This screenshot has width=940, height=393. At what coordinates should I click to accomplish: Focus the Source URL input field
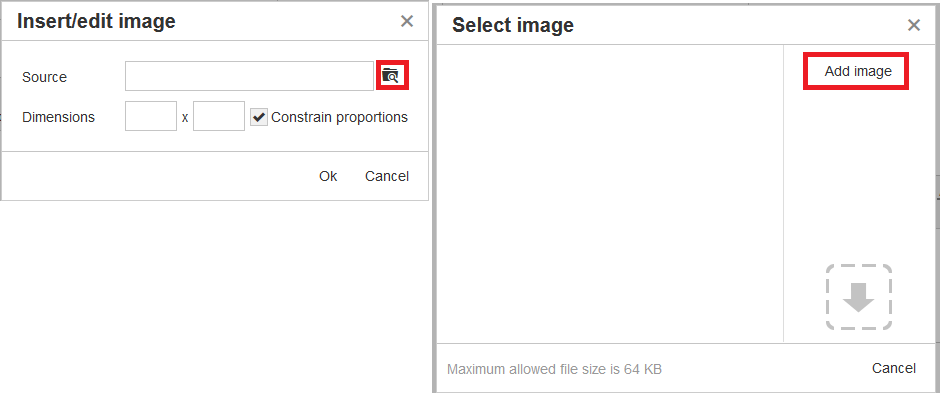point(249,76)
